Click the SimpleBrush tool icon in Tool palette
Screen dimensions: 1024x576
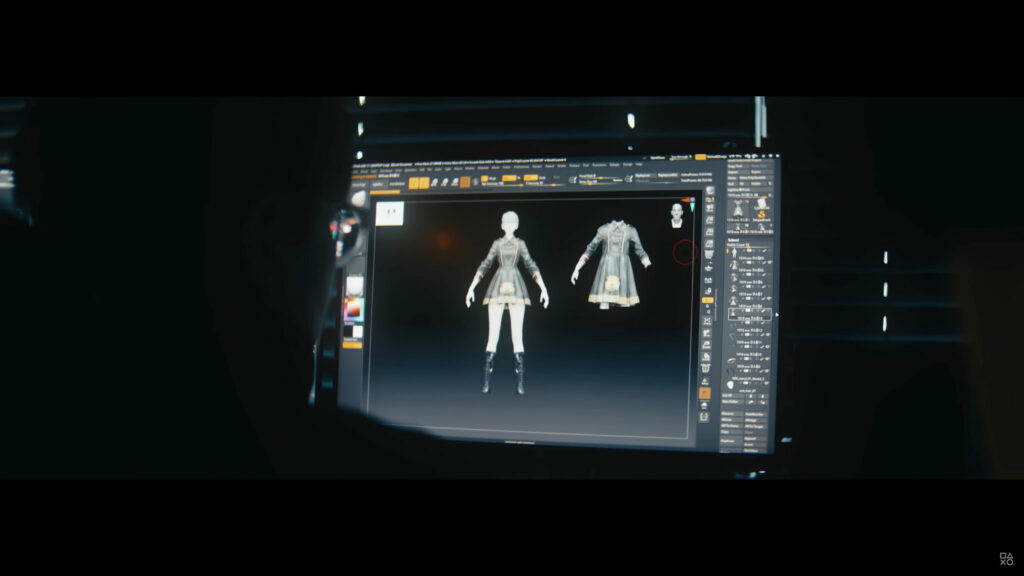click(763, 212)
